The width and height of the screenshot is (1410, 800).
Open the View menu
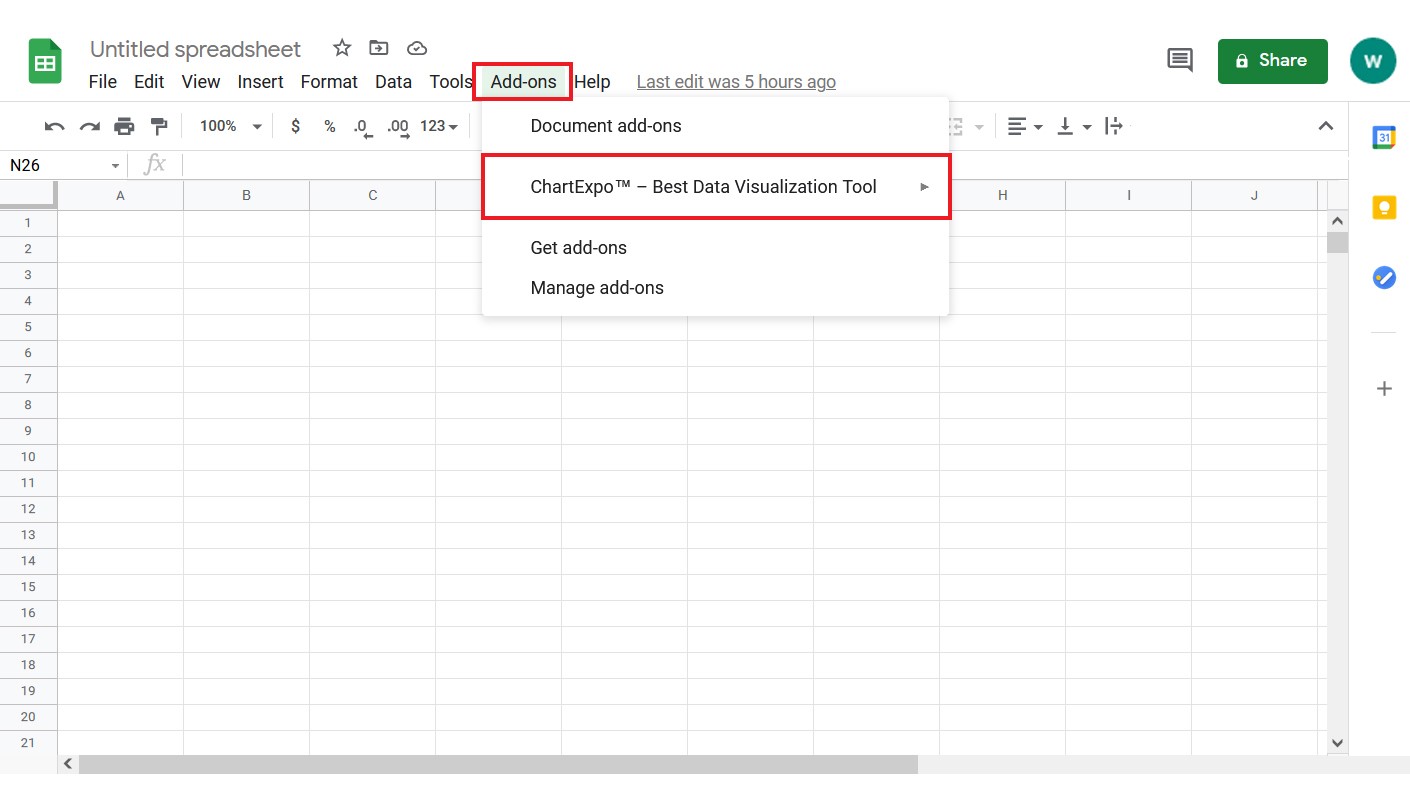[201, 82]
